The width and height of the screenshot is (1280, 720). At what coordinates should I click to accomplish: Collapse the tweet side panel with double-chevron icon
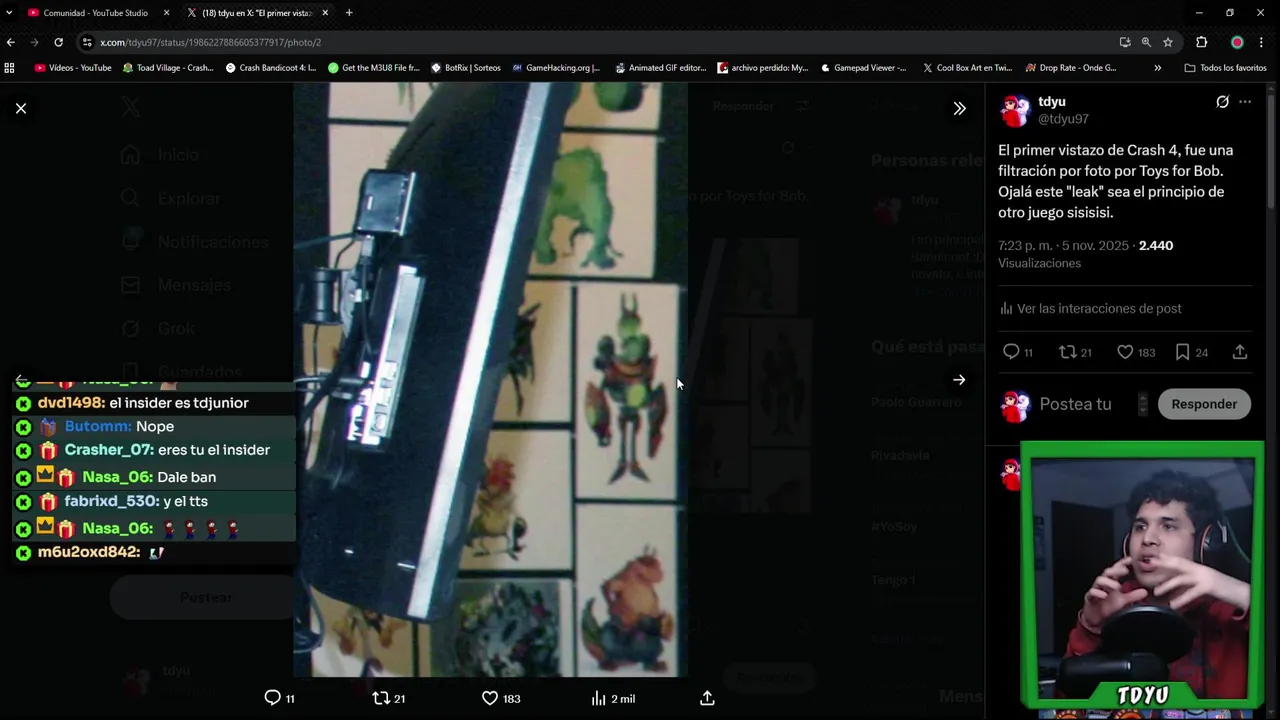click(959, 108)
